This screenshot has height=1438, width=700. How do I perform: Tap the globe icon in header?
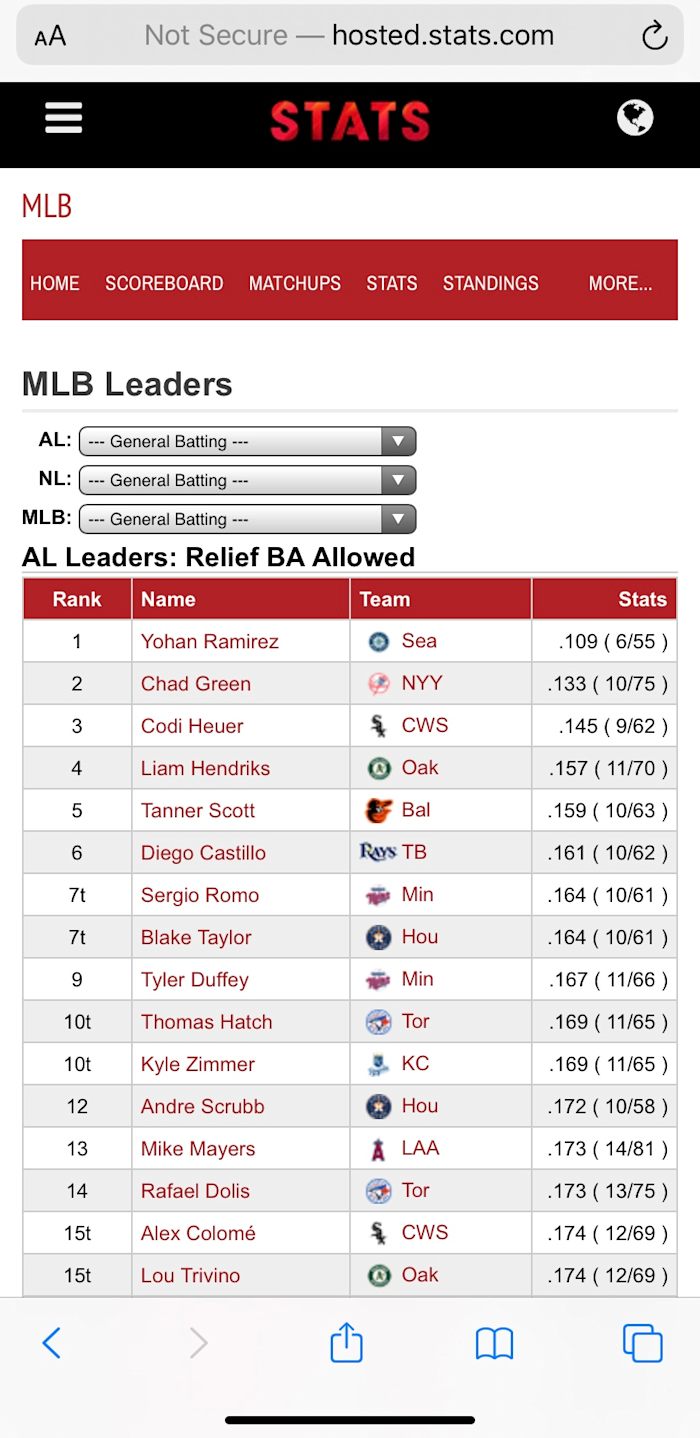pos(635,118)
